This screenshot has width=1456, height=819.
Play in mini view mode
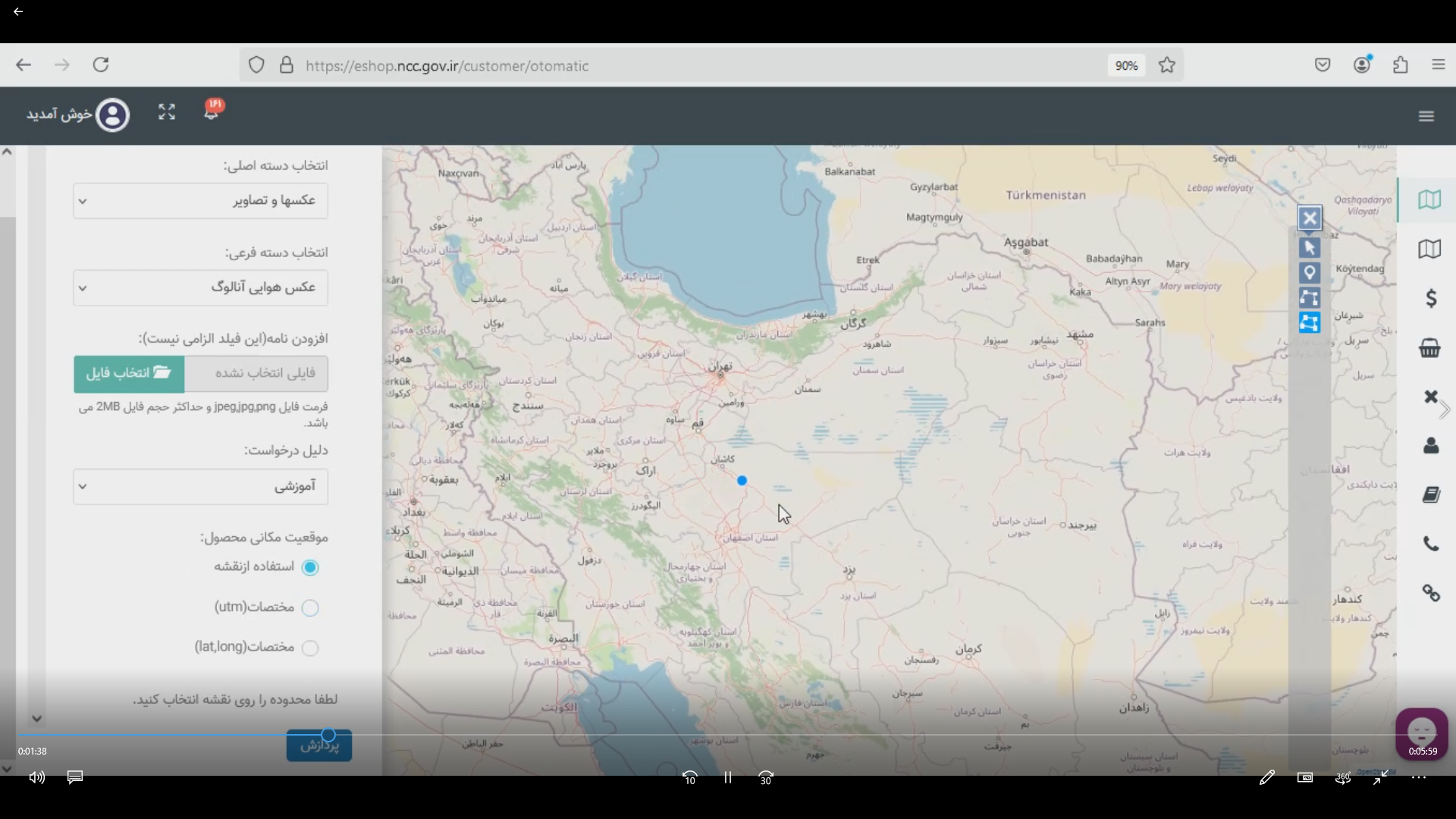pos(1305,777)
